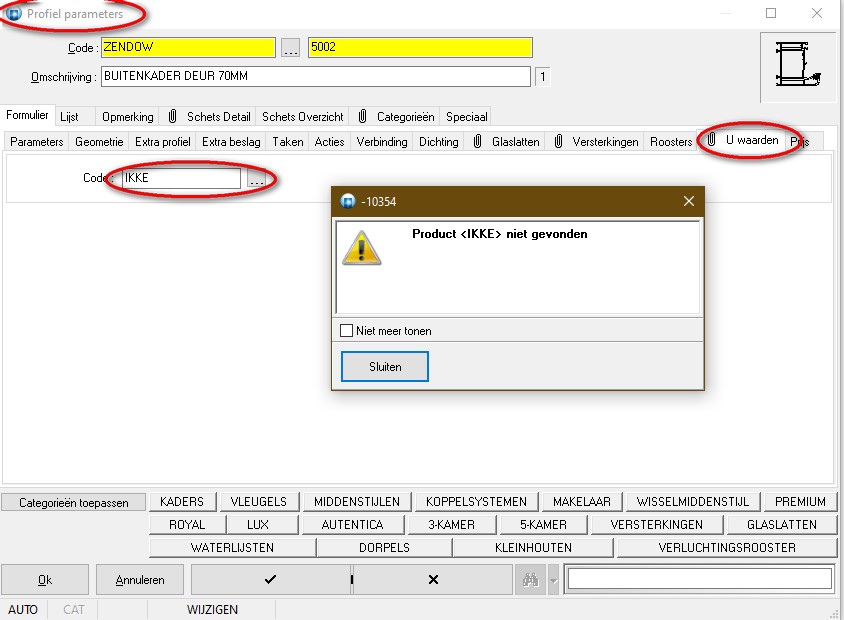Click the DORPELS category button
Viewport: 844px width, 620px height.
click(x=384, y=548)
